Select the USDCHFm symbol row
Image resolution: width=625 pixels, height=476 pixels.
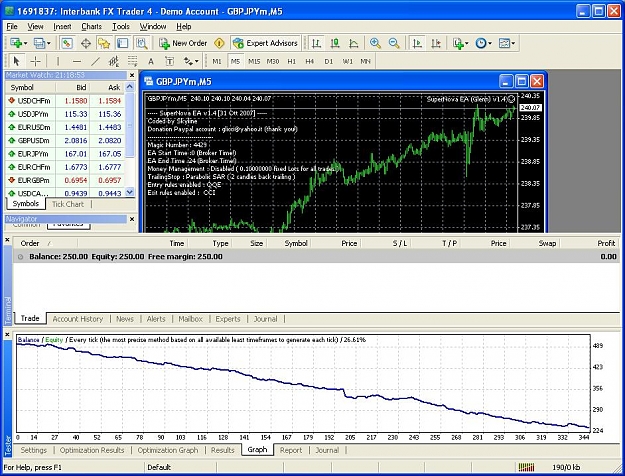(65, 101)
